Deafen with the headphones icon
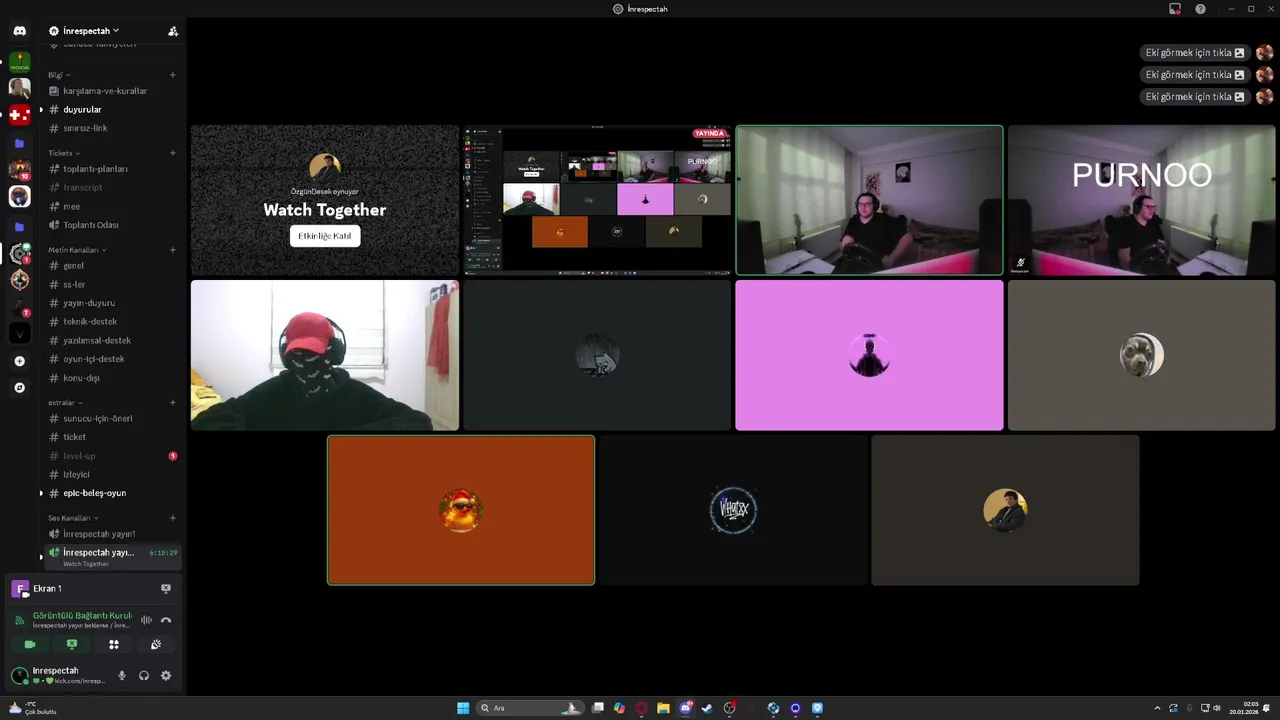 point(144,676)
